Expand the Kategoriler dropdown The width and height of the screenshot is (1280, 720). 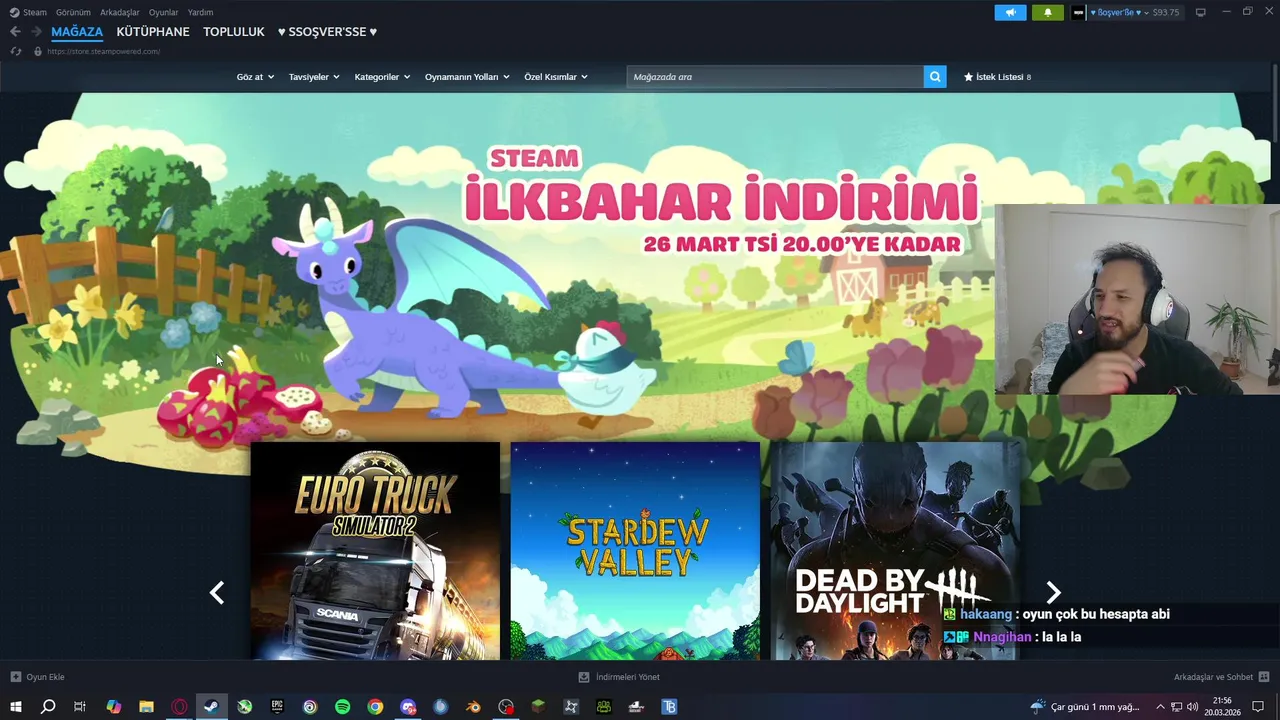click(x=382, y=77)
